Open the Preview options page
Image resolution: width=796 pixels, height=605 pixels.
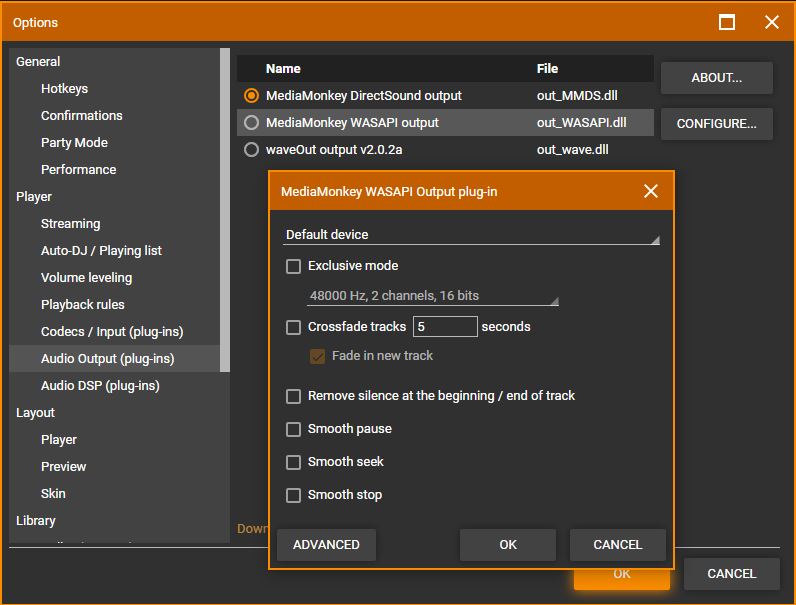pyautogui.click(x=63, y=466)
